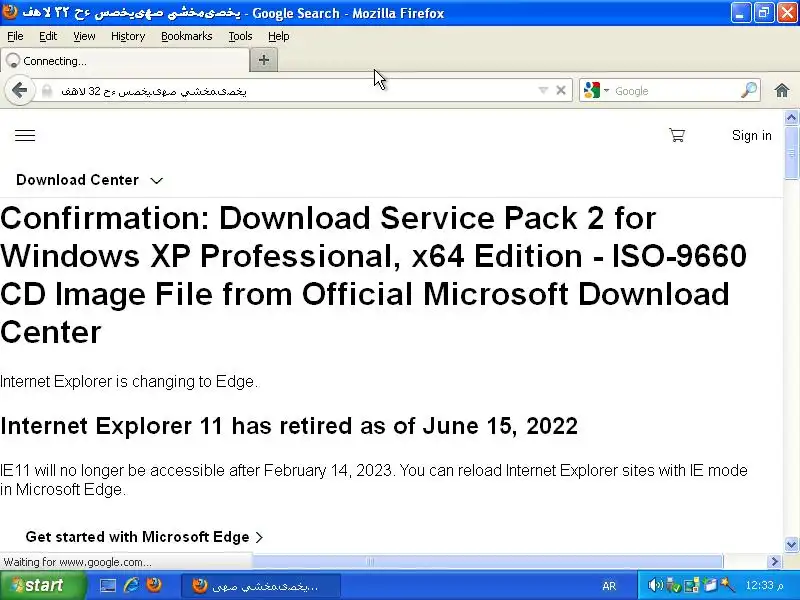This screenshot has height=600, width=800.
Task: Stop loading the page with X
Action: pos(561,90)
